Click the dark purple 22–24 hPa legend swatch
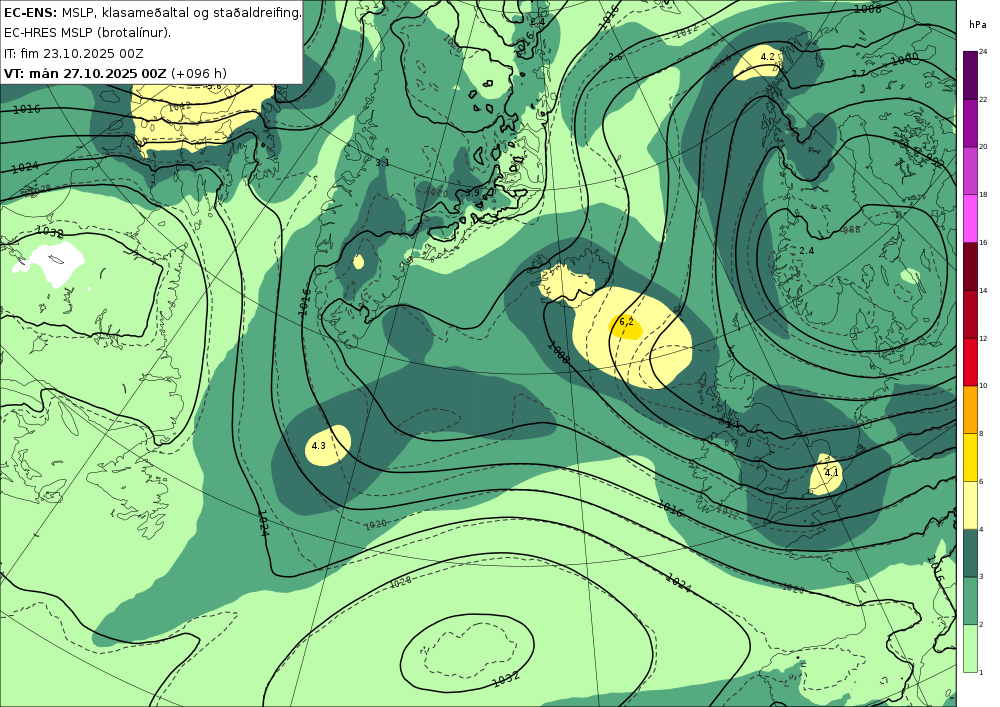Viewport: 1000px width, 707px height. click(x=970, y=75)
